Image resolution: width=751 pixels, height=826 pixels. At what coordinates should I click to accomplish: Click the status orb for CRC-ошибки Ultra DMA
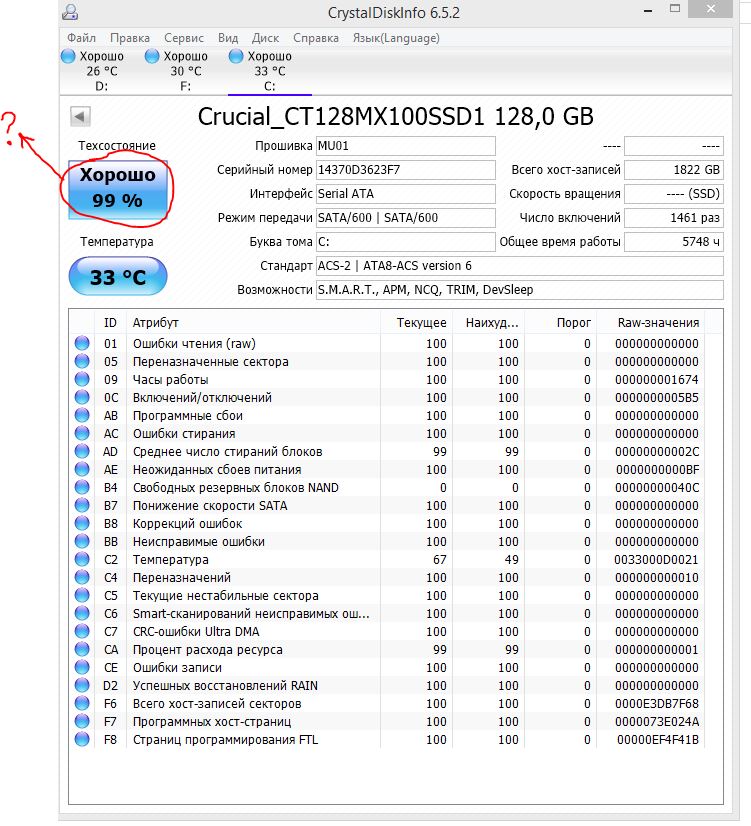pos(82,631)
